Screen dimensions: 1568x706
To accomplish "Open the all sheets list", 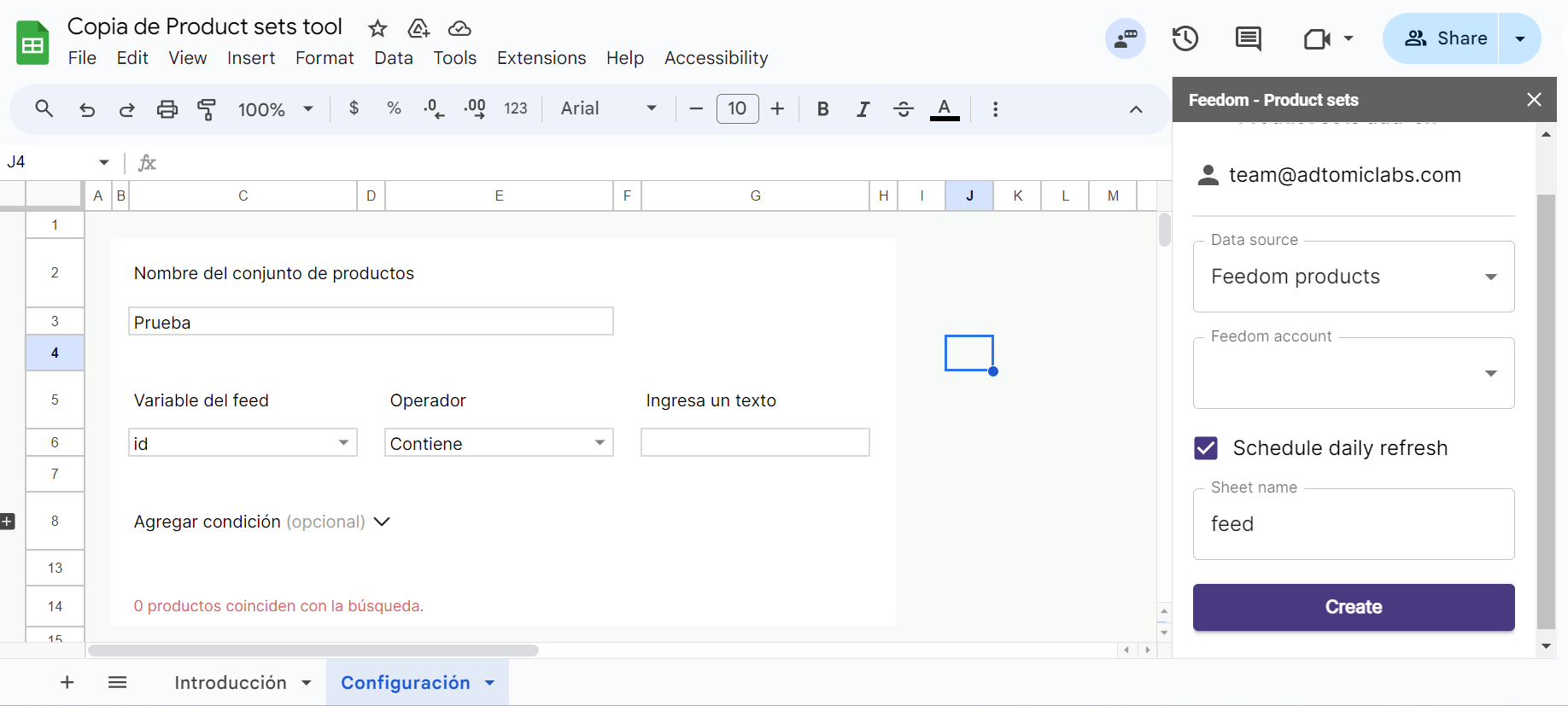I will 118,682.
